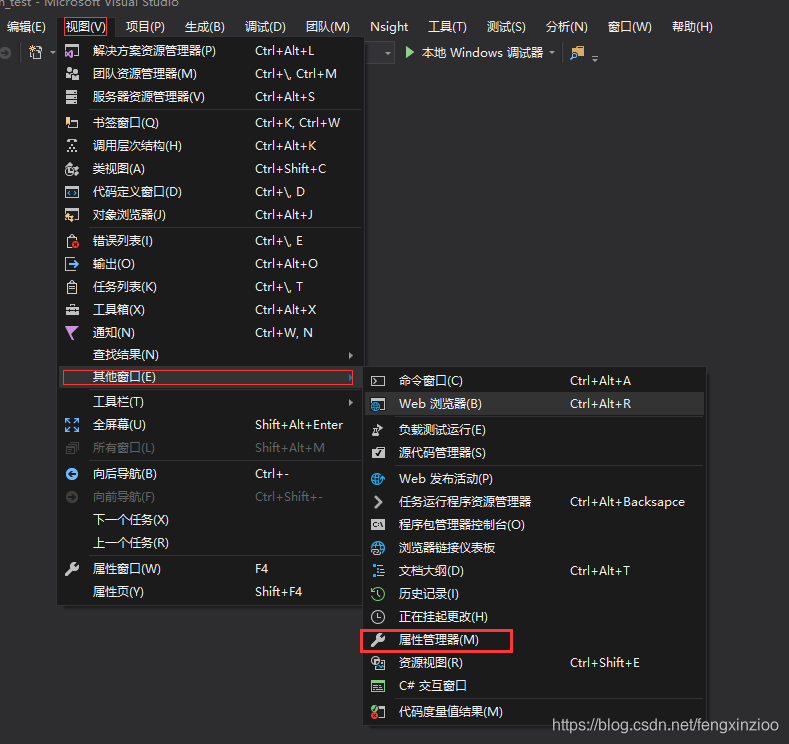This screenshot has height=744, width=789.
Task: Open the toolbar overflow options arrow
Action: pos(595,59)
